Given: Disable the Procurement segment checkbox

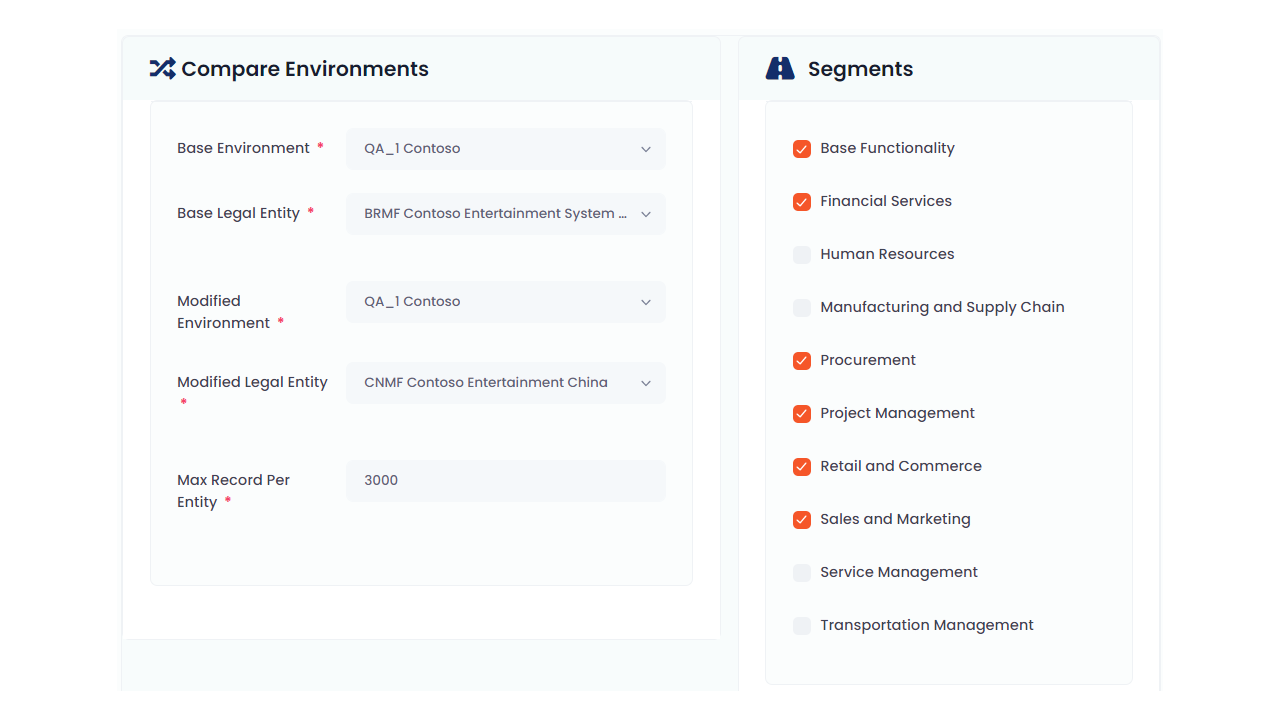Looking at the screenshot, I should pyautogui.click(x=802, y=361).
